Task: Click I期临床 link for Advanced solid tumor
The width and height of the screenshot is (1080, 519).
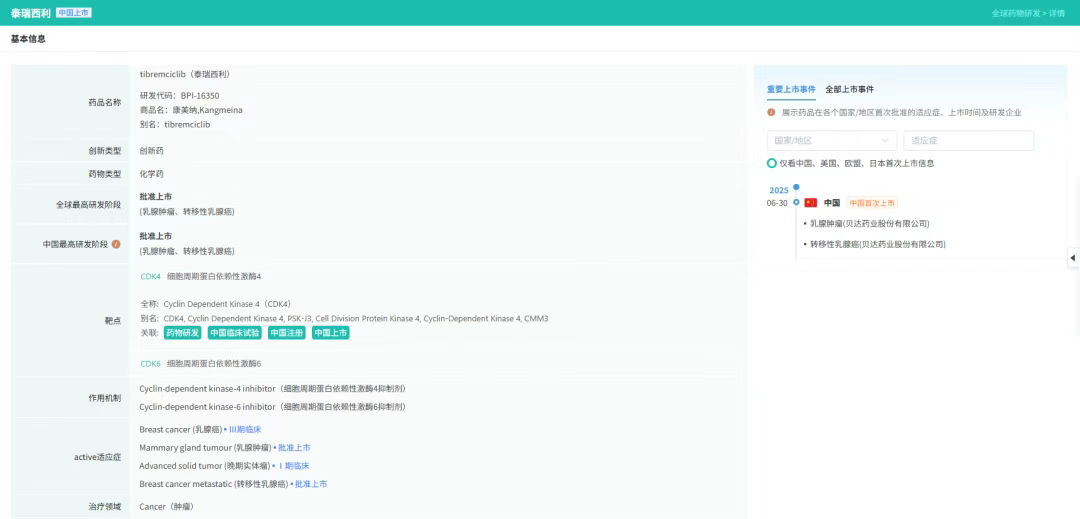Action: (x=294, y=466)
